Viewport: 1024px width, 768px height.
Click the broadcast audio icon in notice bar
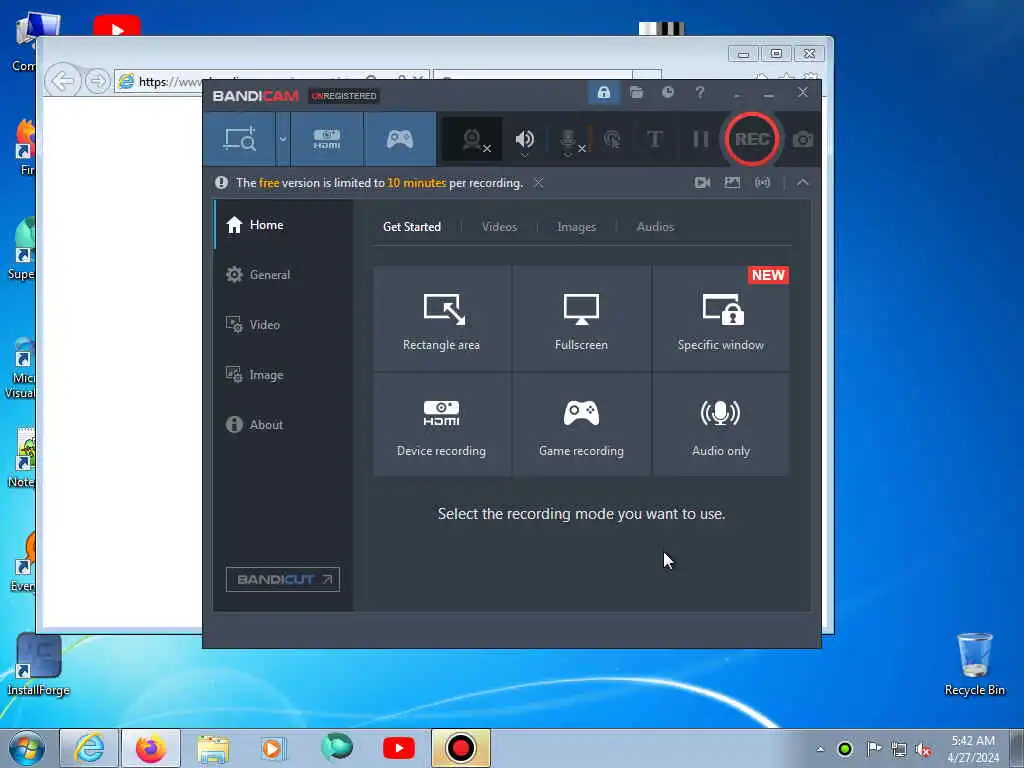point(762,183)
